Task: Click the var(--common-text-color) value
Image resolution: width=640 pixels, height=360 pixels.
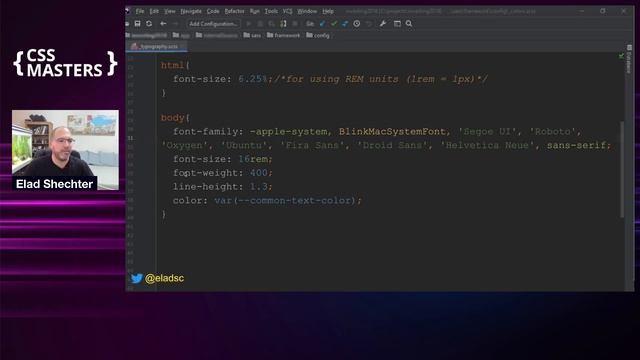Action: click(x=285, y=201)
